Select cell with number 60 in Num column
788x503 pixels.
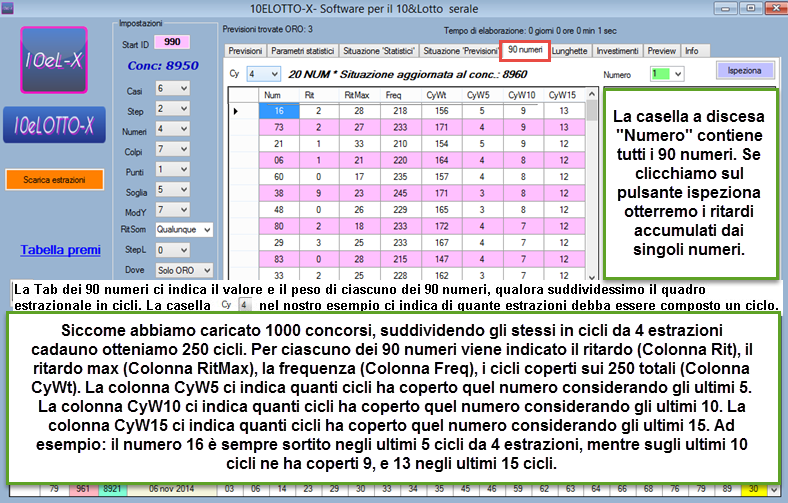coord(279,177)
